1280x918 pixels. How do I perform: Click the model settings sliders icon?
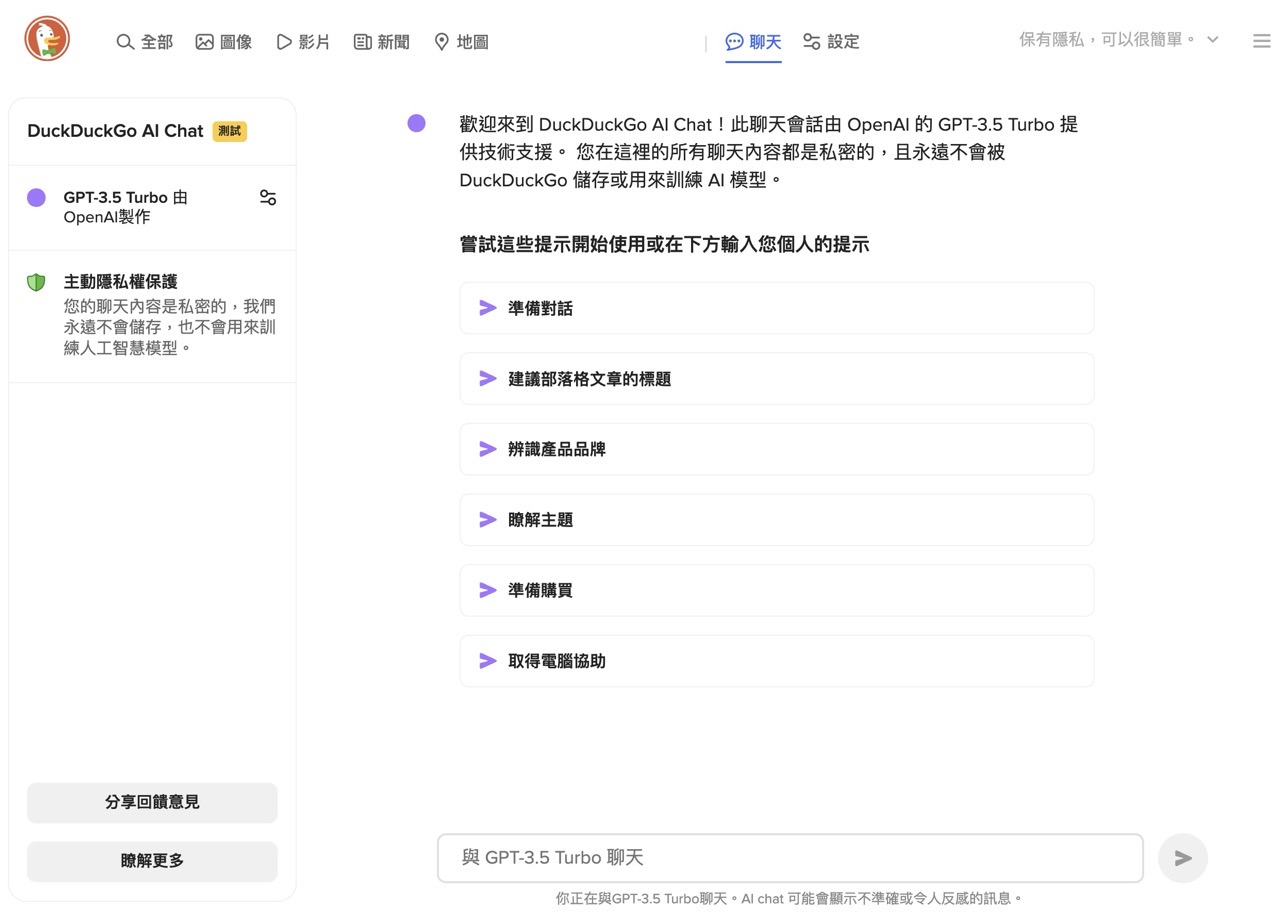[x=268, y=197]
